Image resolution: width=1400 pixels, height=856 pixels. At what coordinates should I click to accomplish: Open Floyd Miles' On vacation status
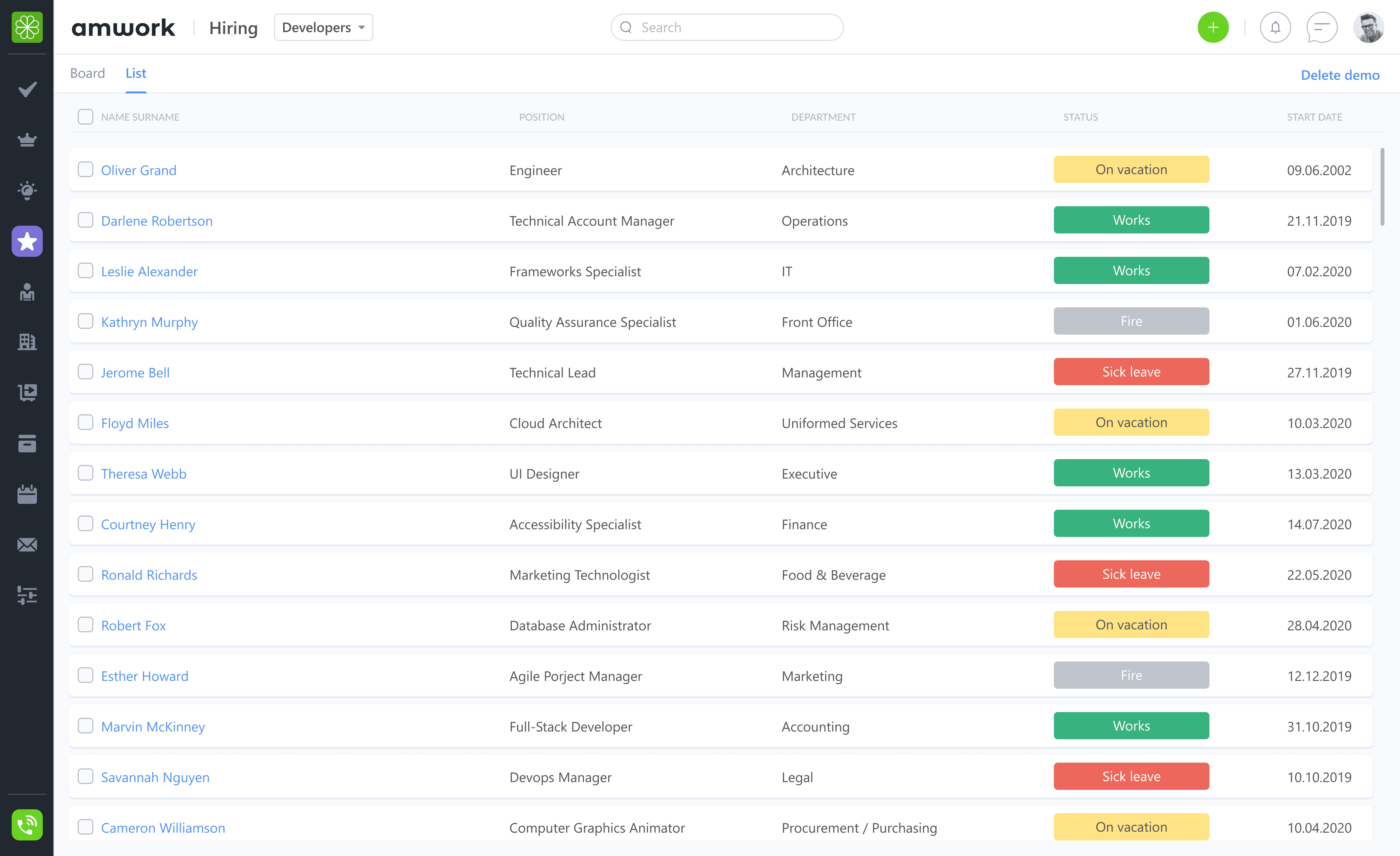tap(1131, 422)
